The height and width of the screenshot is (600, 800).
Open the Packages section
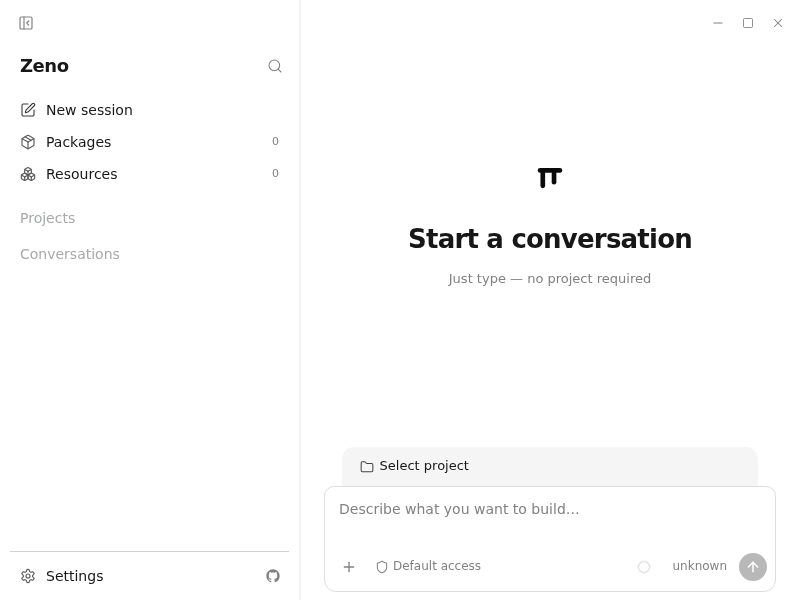pyautogui.click(x=149, y=142)
